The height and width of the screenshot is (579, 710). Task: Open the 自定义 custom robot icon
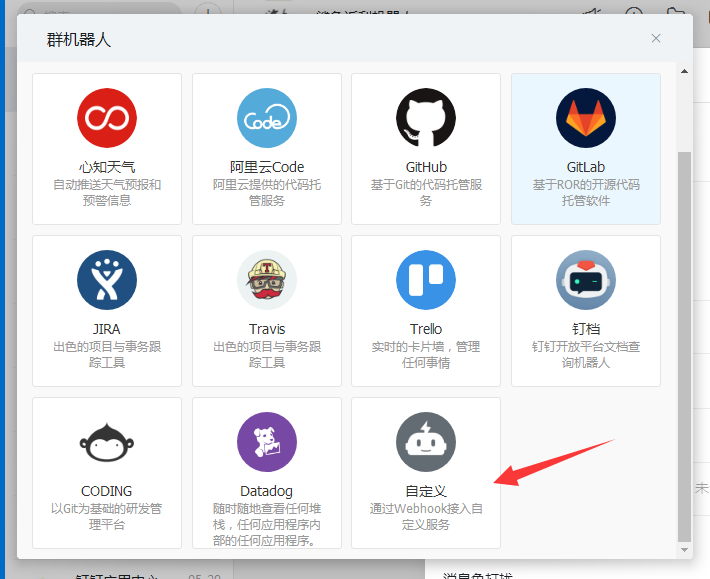[x=426, y=442]
